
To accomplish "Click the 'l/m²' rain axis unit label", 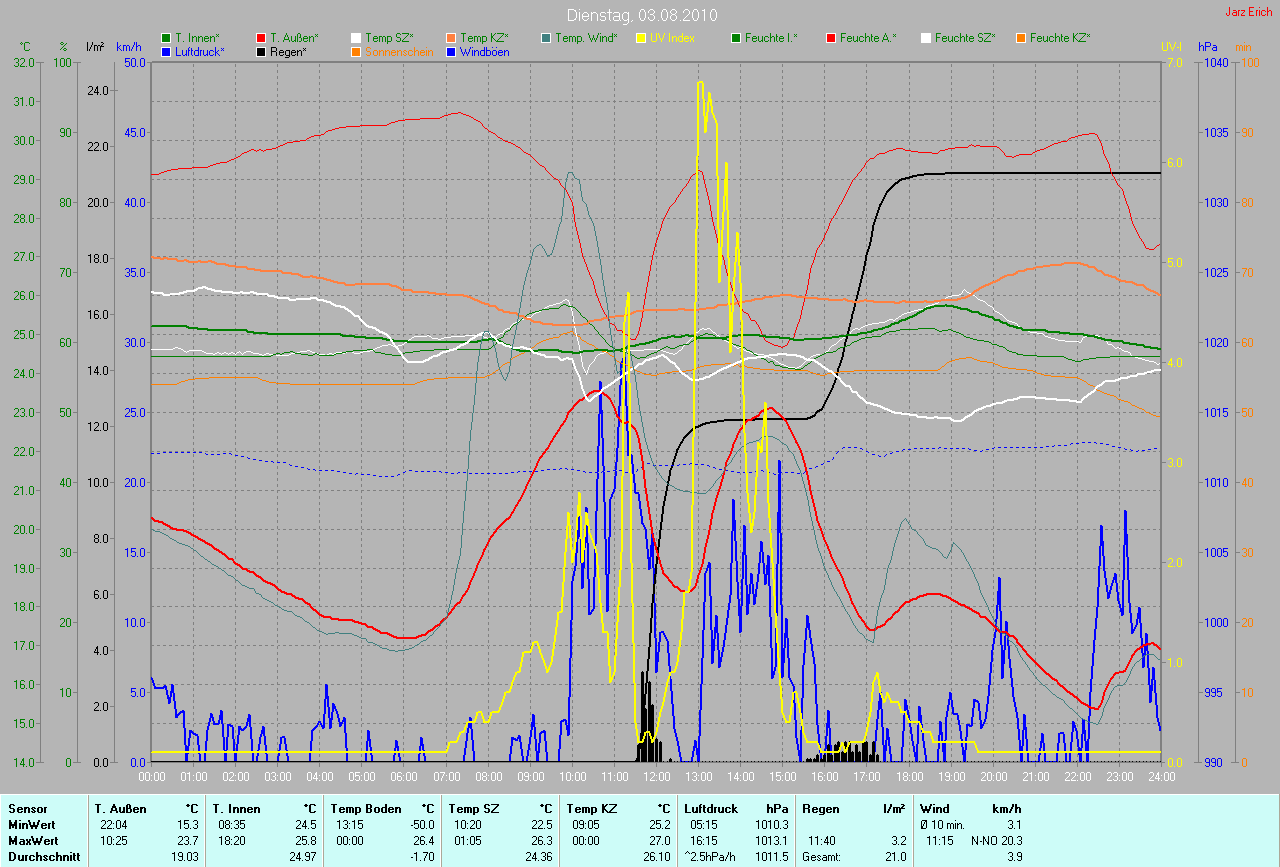I will tap(95, 47).
